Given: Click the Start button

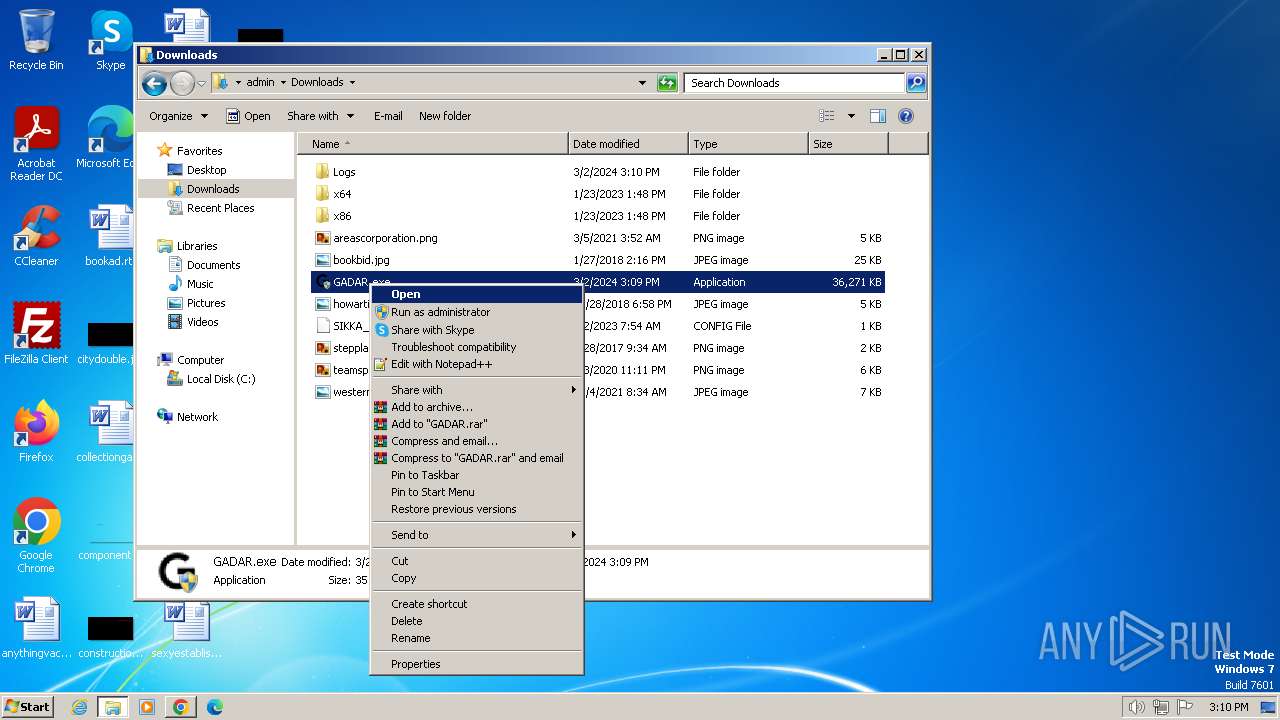Looking at the screenshot, I should point(28,707).
